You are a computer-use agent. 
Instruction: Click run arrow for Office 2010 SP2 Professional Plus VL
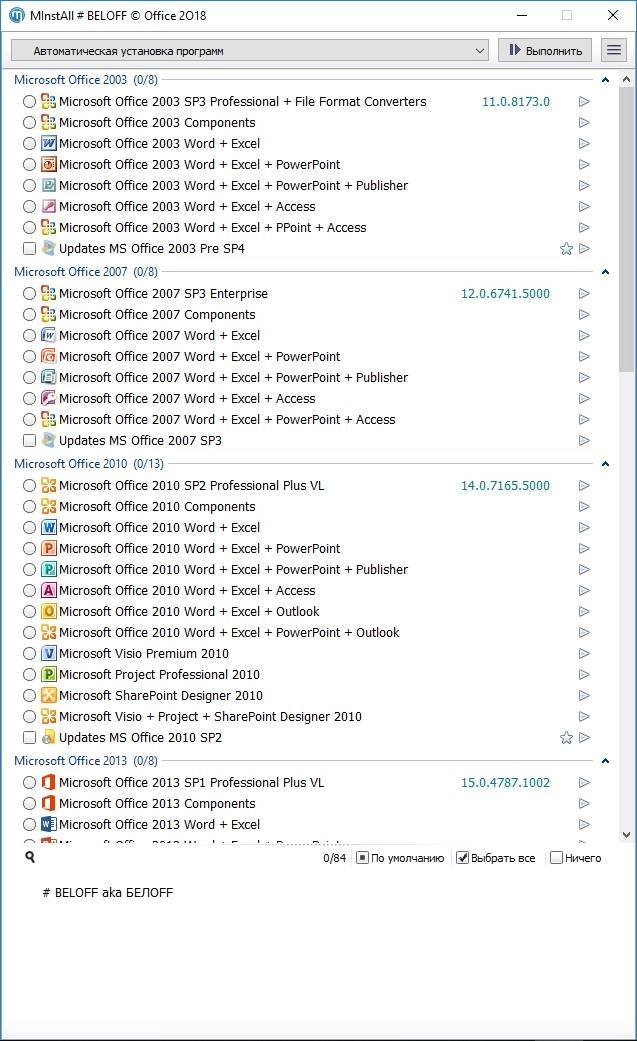point(584,485)
